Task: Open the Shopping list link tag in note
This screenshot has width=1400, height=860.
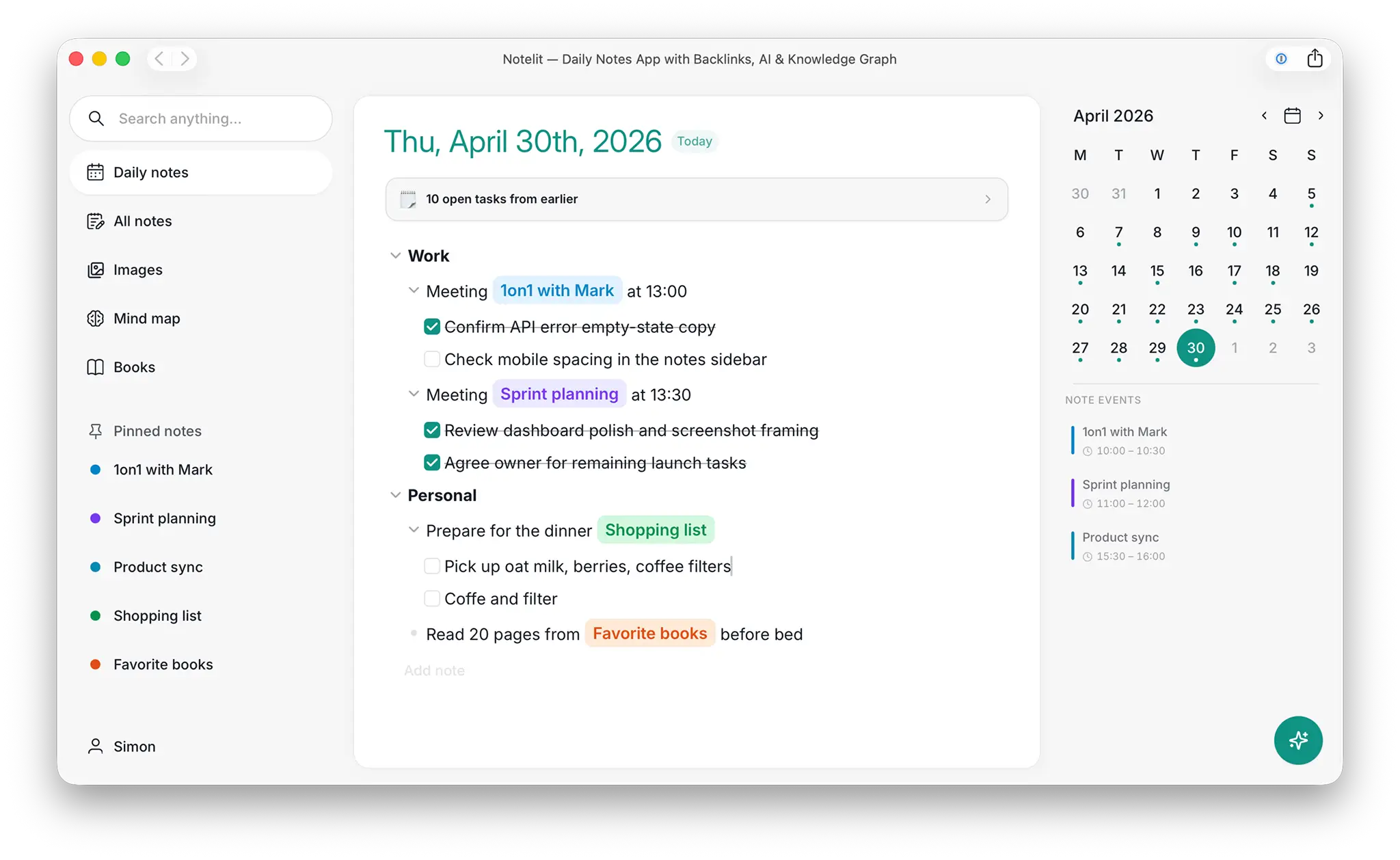Action: [656, 530]
